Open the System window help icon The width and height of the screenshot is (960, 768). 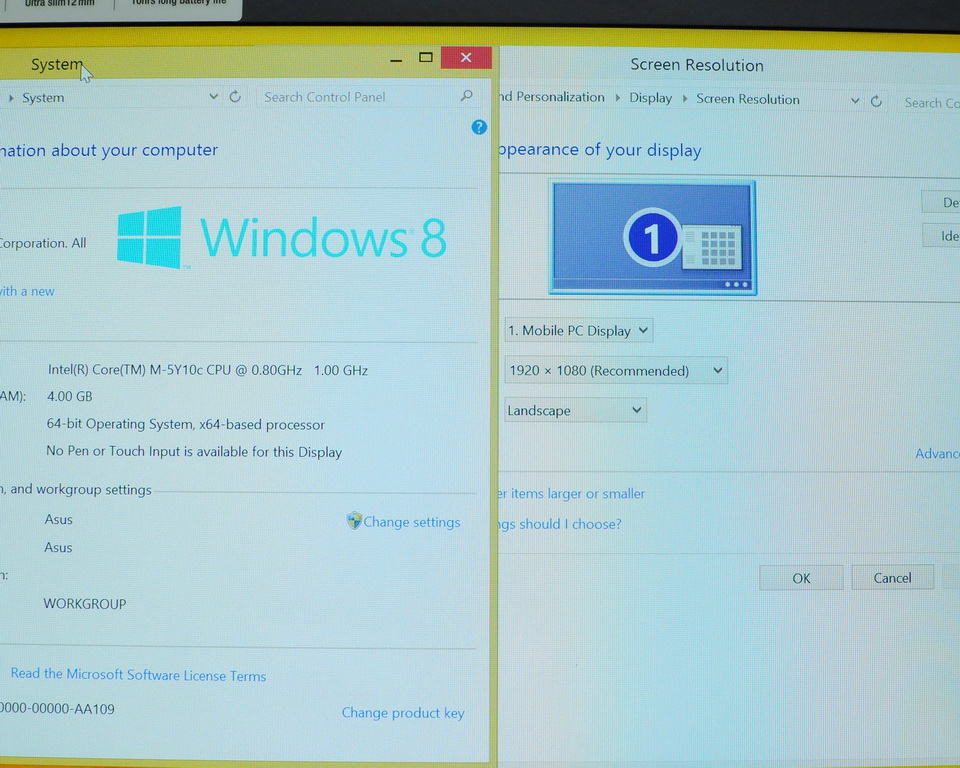[479, 127]
